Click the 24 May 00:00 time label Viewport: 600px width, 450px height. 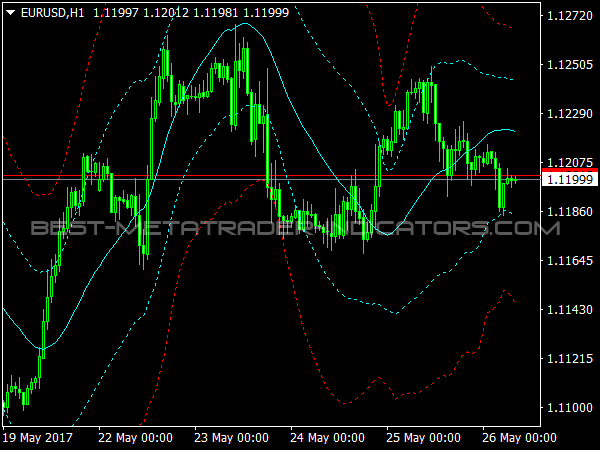(328, 438)
